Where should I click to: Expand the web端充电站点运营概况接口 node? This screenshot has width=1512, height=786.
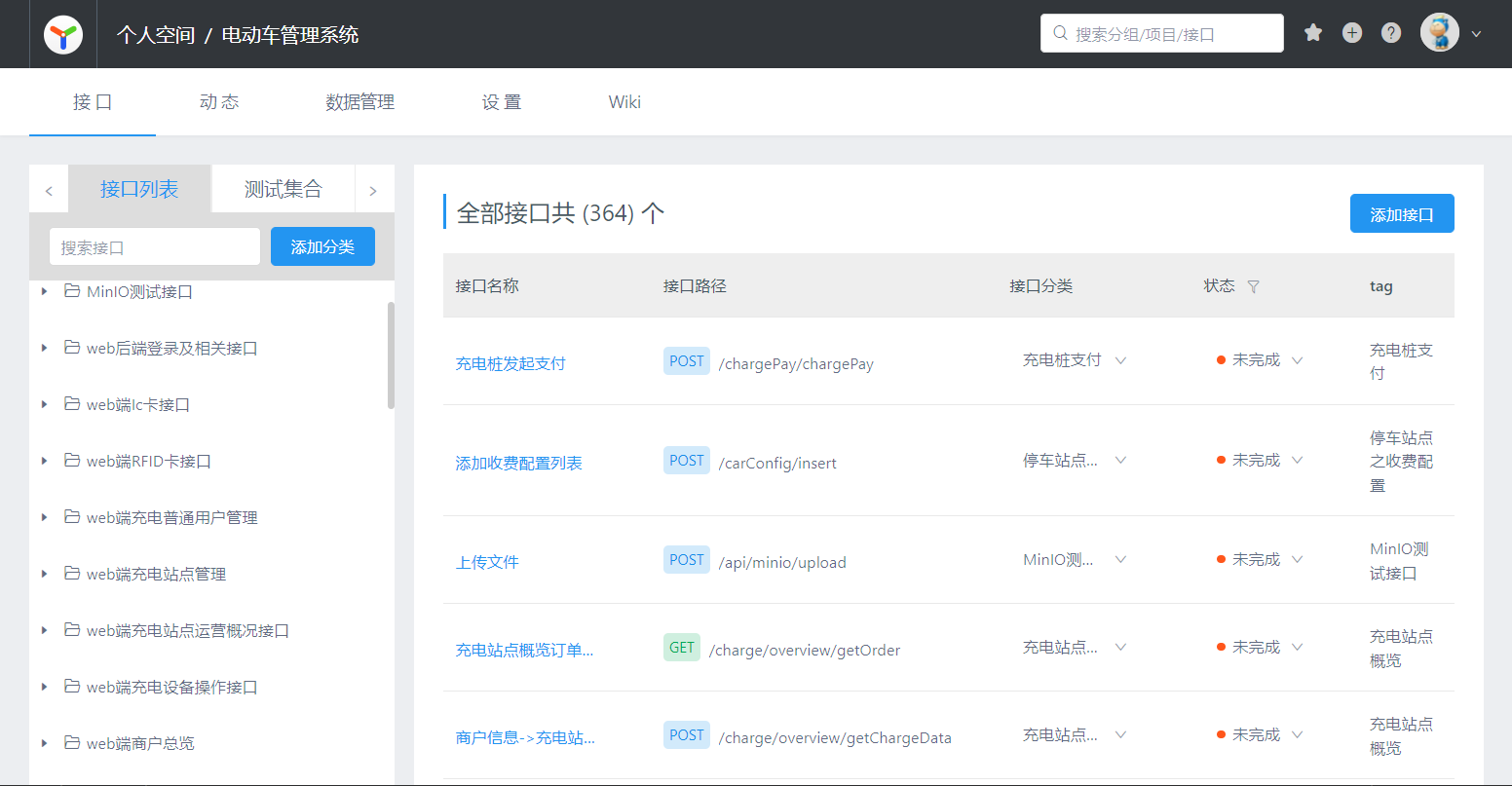(44, 630)
